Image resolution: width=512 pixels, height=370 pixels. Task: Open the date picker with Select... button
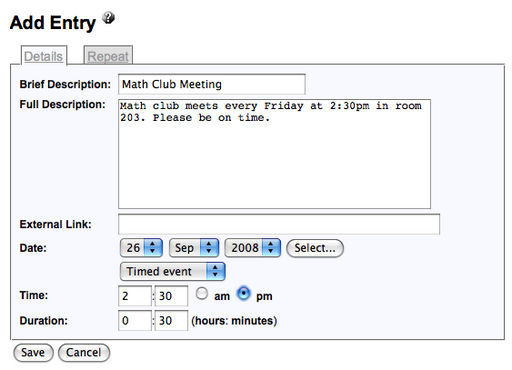click(x=315, y=248)
